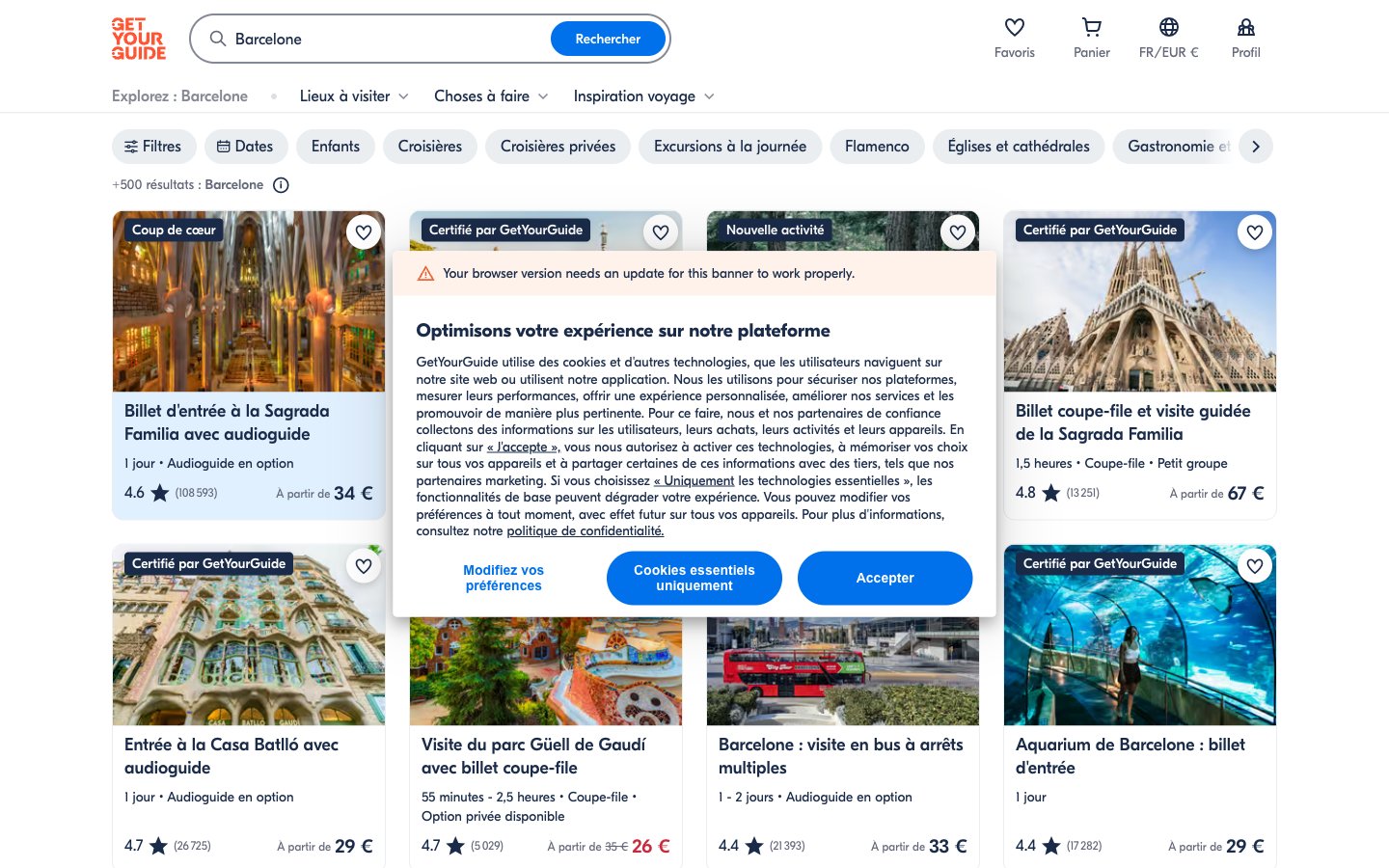
Task: Expand the Lieux à visiter dropdown
Action: 354,96
